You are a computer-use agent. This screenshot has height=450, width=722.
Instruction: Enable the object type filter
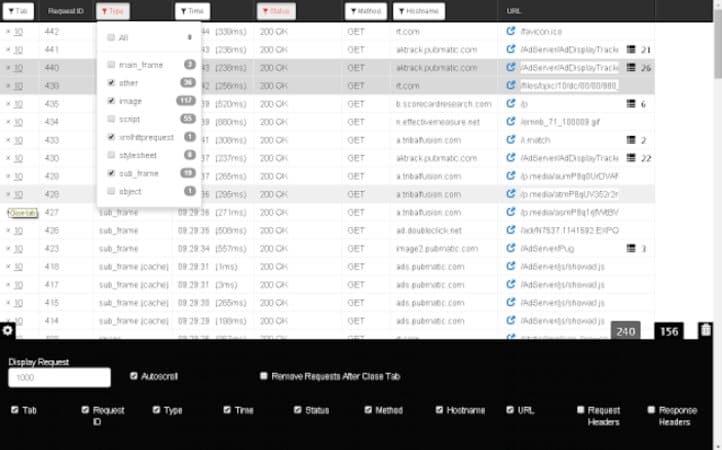[111, 191]
